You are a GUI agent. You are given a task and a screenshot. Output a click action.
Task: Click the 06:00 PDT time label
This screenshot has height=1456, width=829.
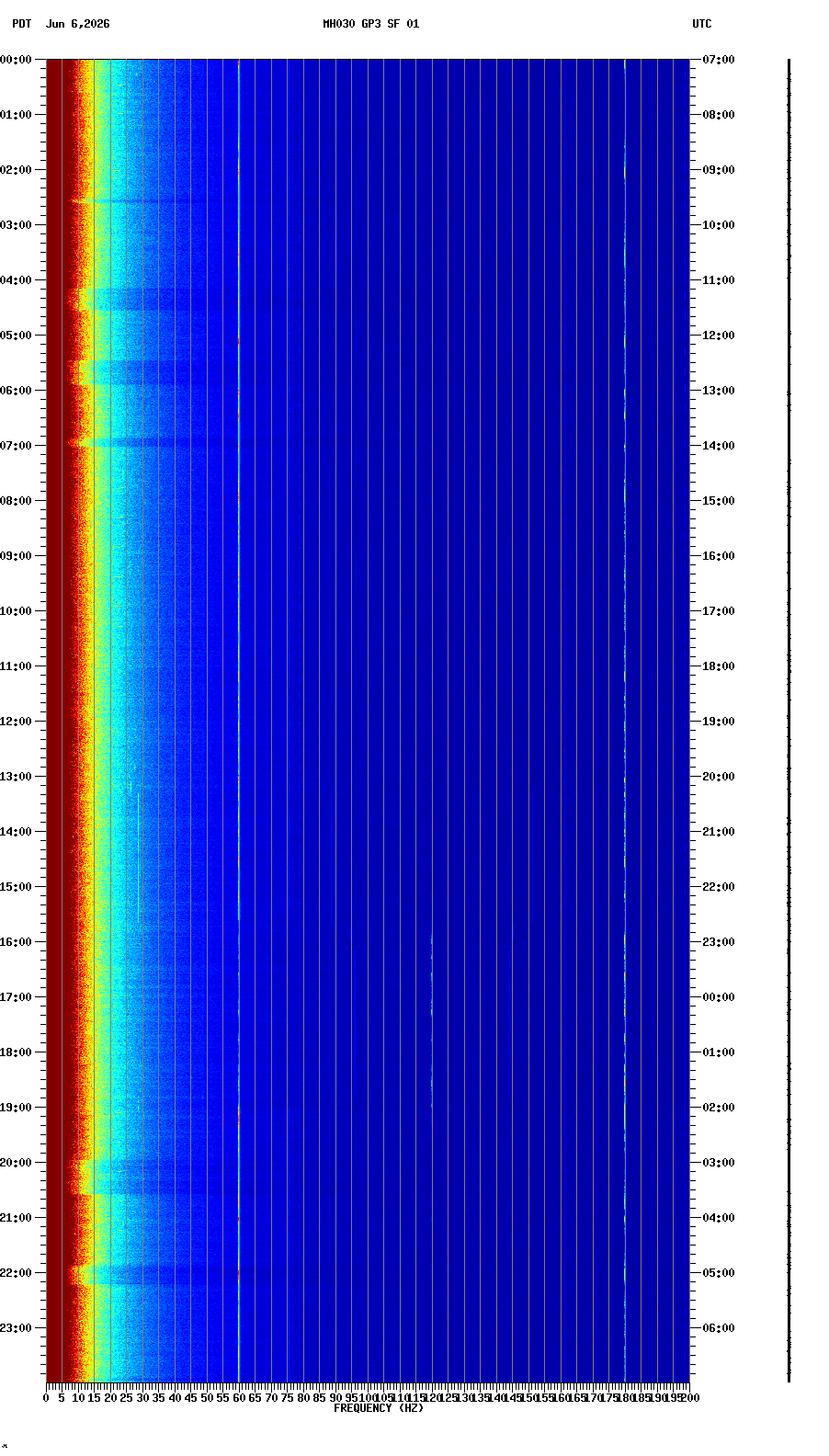pyautogui.click(x=16, y=391)
